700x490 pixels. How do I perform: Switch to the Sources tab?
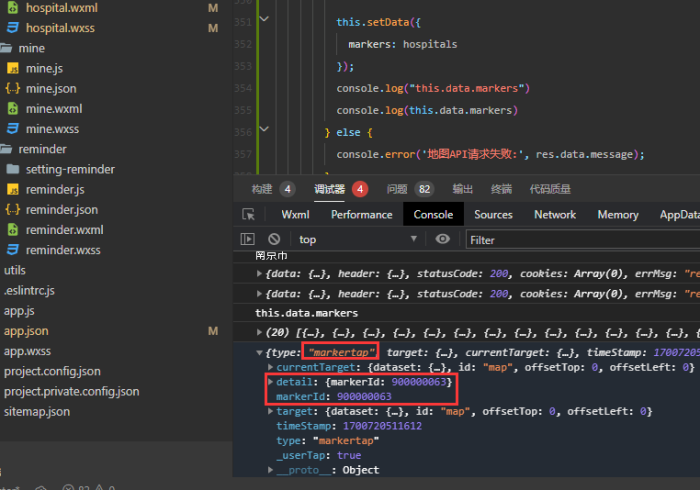pos(493,214)
